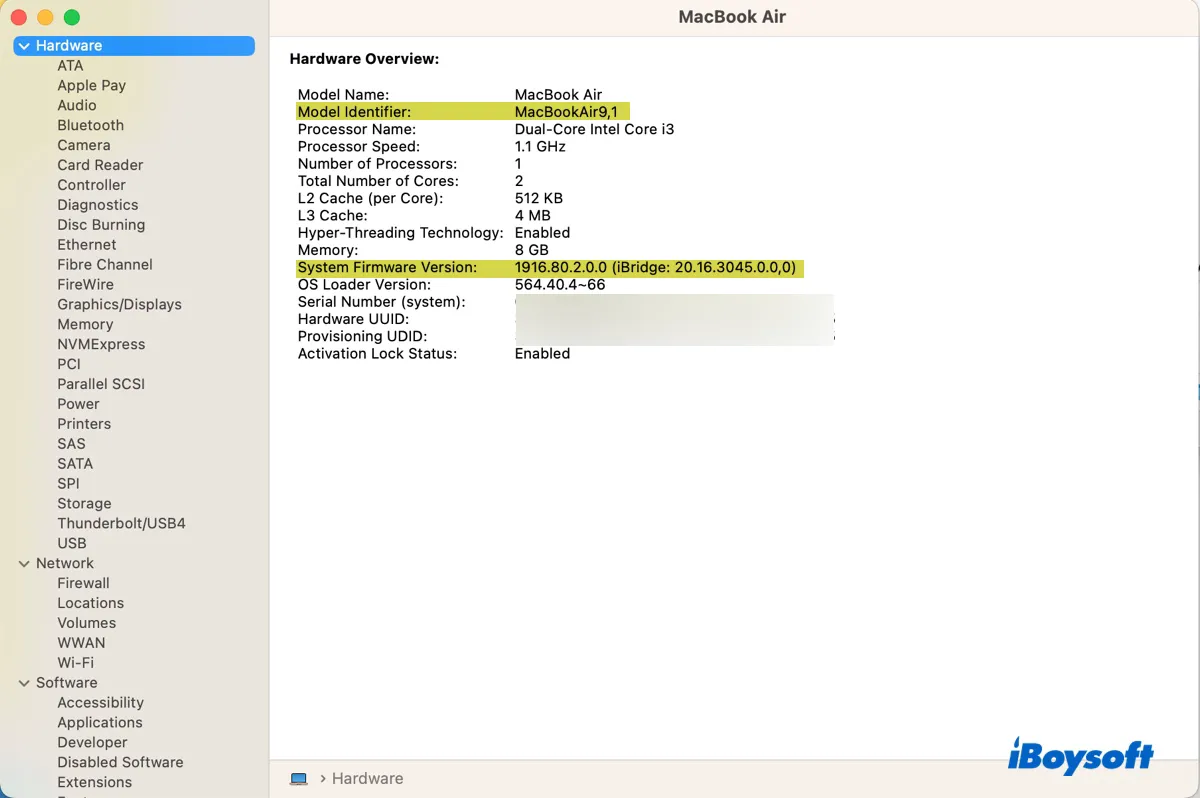This screenshot has height=798, width=1200.
Task: Open Apple Pay in the sidebar
Action: tap(91, 86)
